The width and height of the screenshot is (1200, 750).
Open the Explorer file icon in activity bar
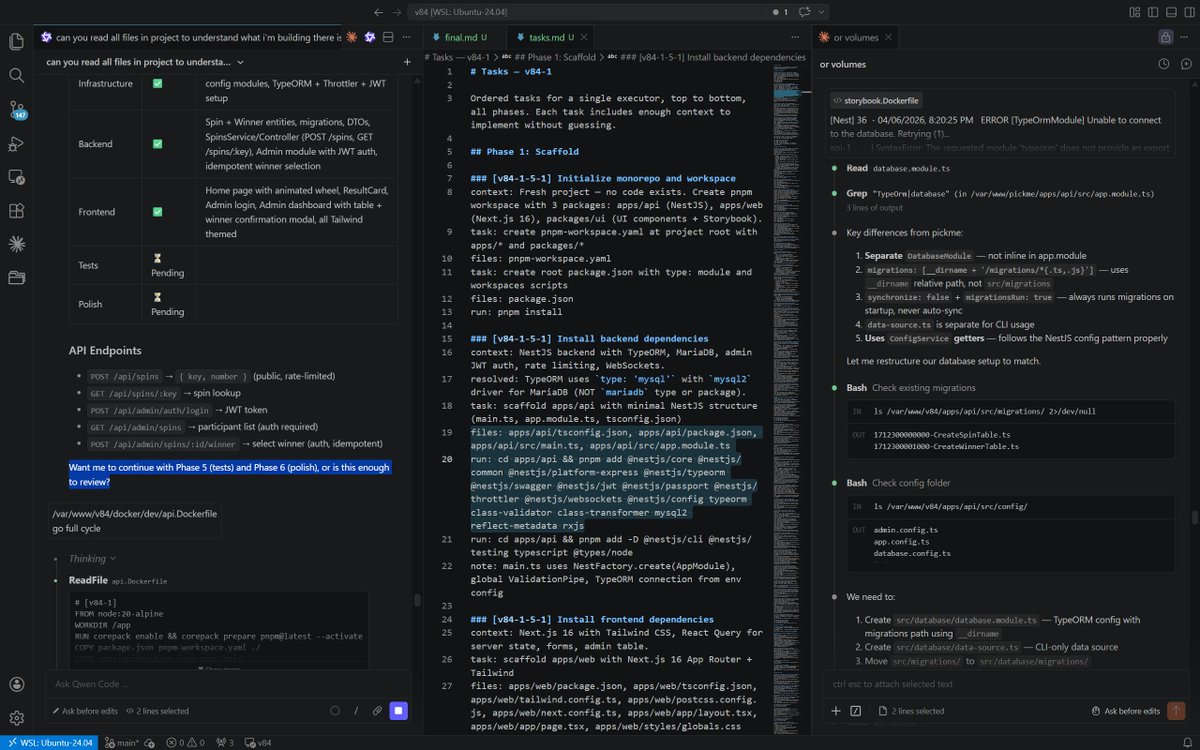pos(15,41)
